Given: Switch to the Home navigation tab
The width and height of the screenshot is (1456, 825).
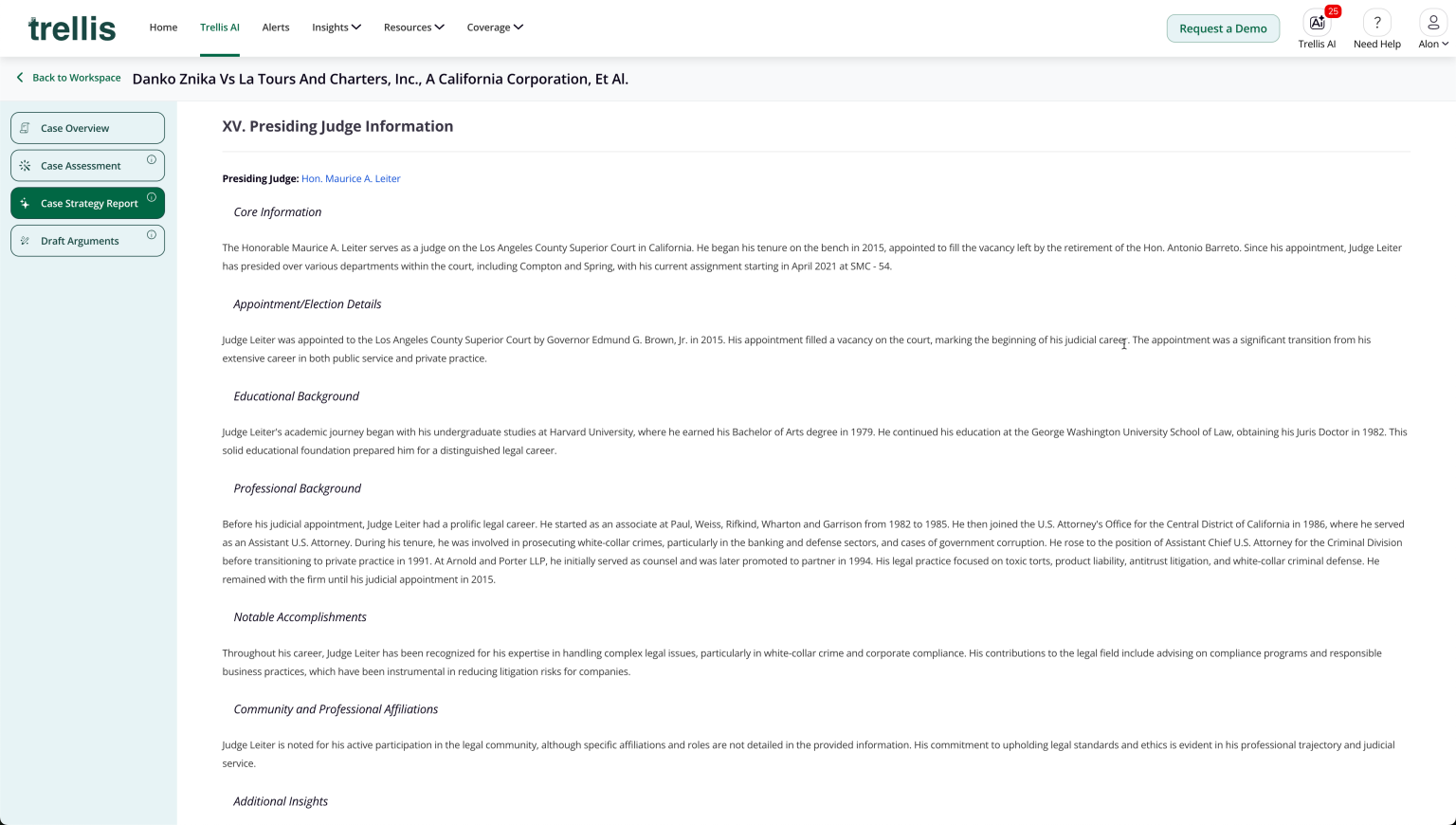Looking at the screenshot, I should (x=163, y=27).
